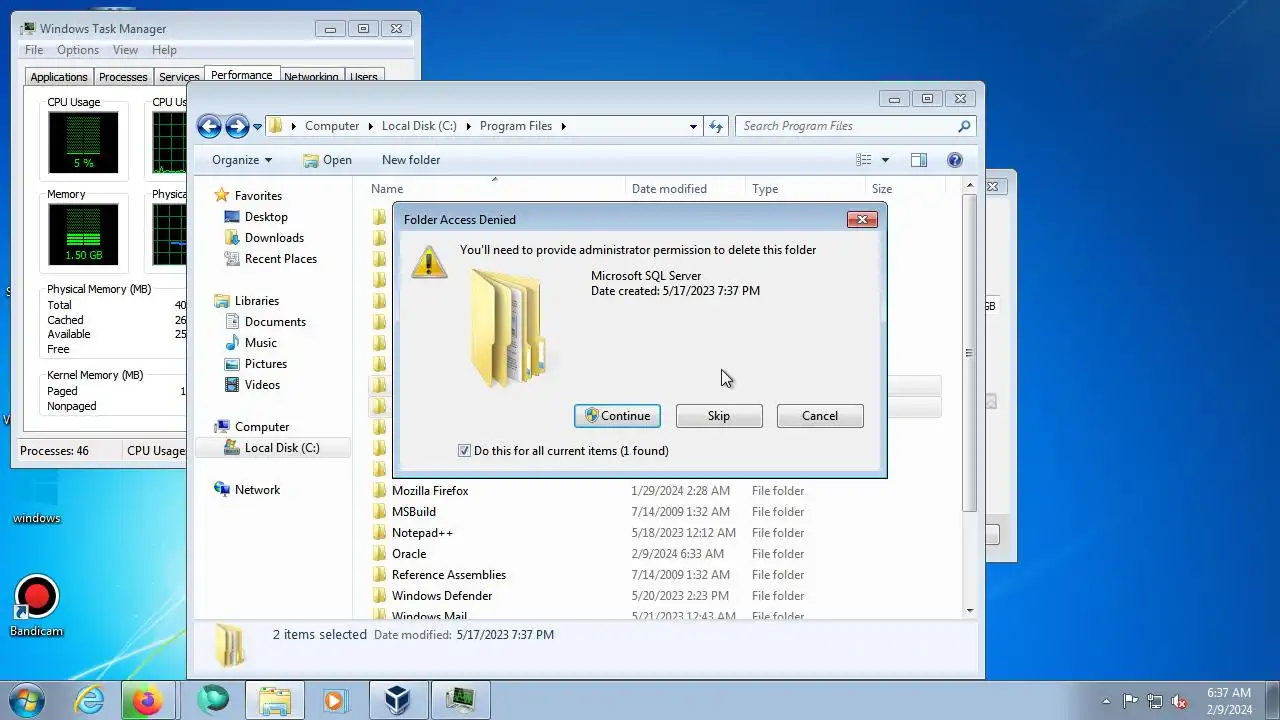Click Computer in the address breadcrumb

tap(332, 126)
